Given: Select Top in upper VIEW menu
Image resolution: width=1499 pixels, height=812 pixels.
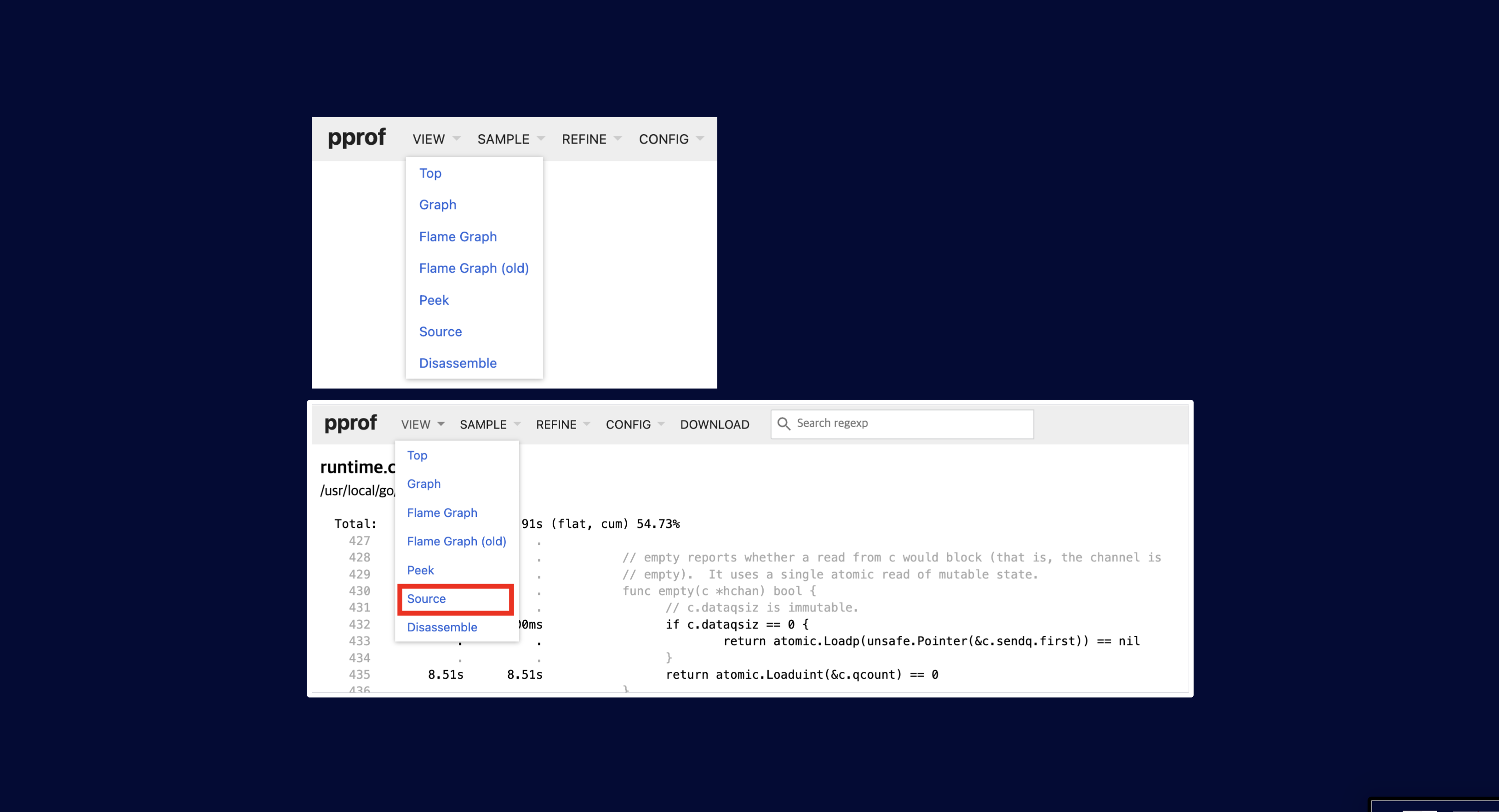Looking at the screenshot, I should 430,173.
